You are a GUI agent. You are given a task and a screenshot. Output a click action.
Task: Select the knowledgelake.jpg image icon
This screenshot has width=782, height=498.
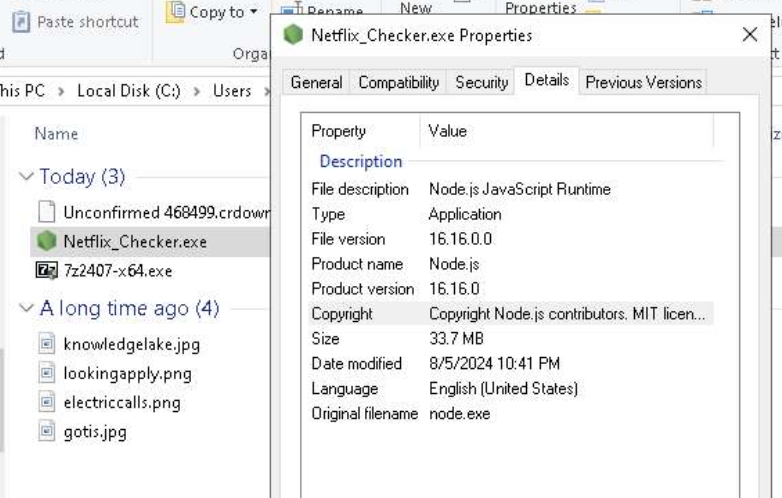[x=46, y=344]
